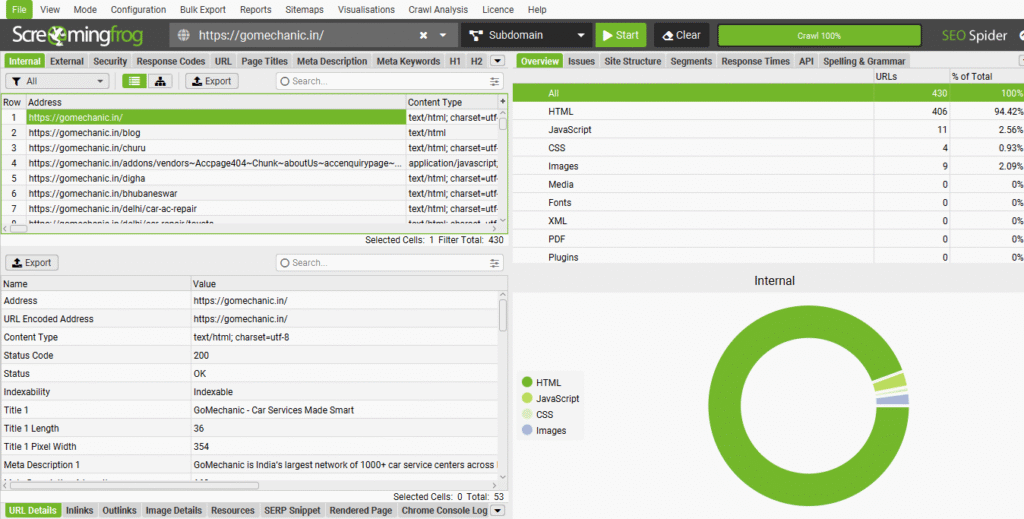Open the Site Structure tab
Screen dimensions: 1024x519
click(632, 61)
